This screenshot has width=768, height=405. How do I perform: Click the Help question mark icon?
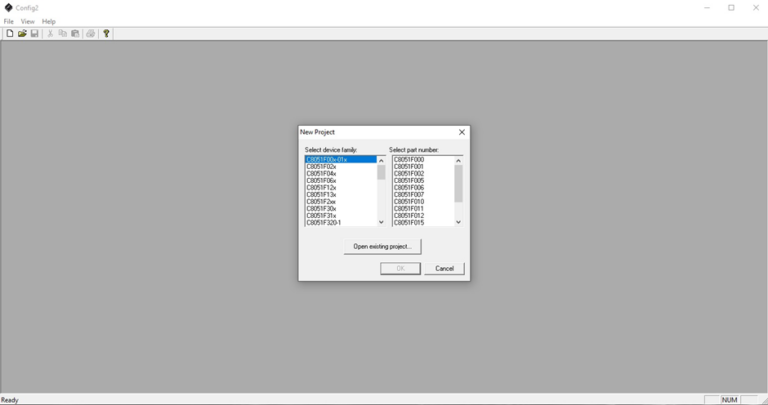[106, 33]
